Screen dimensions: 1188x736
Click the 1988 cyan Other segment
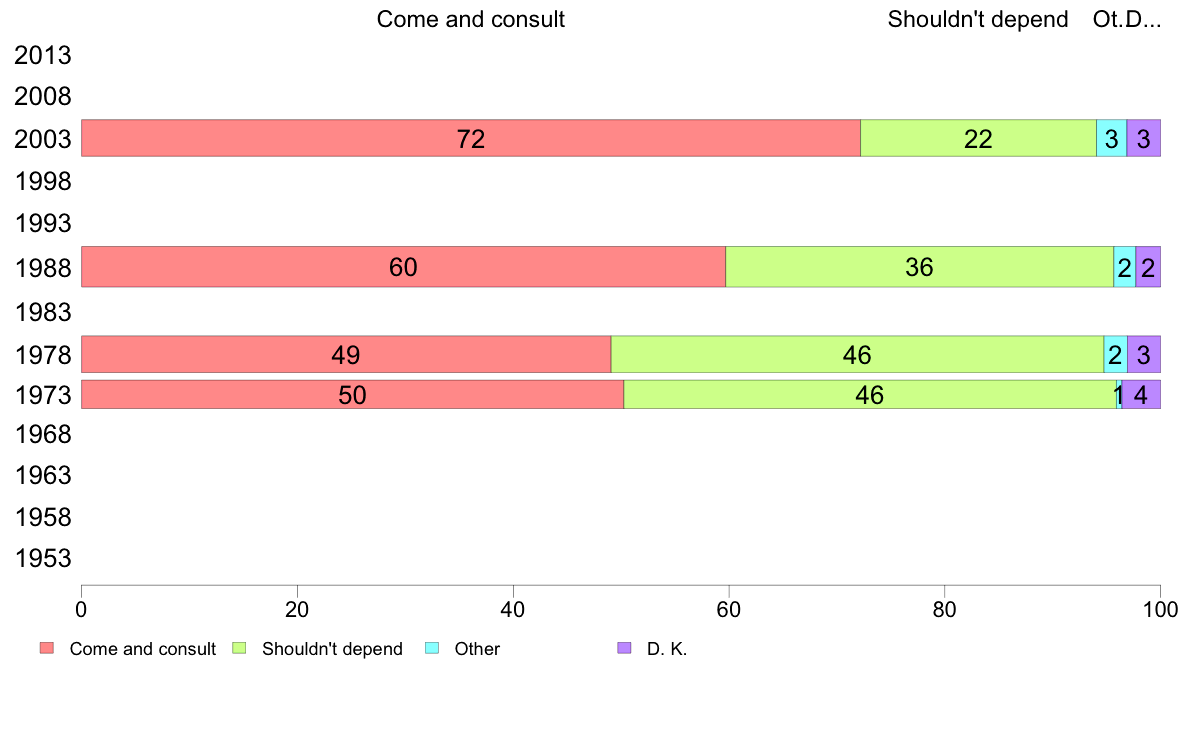(1124, 267)
